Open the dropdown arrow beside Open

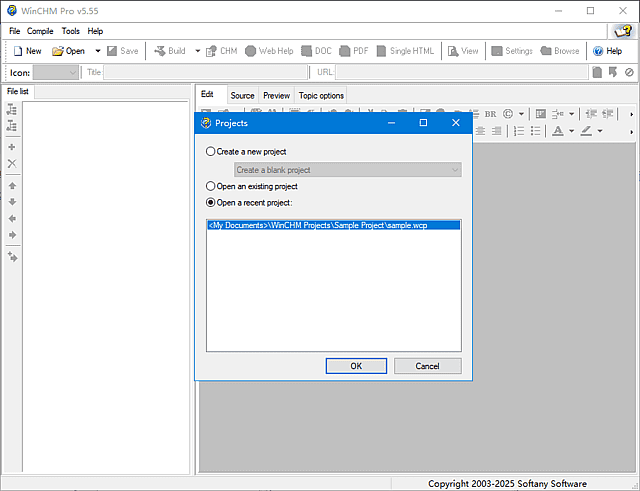pyautogui.click(x=98, y=51)
